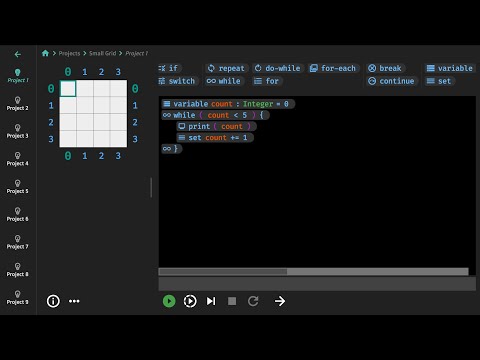The height and width of the screenshot is (360, 480).
Task: Open Project 8 in the sidebar
Action: (18, 270)
